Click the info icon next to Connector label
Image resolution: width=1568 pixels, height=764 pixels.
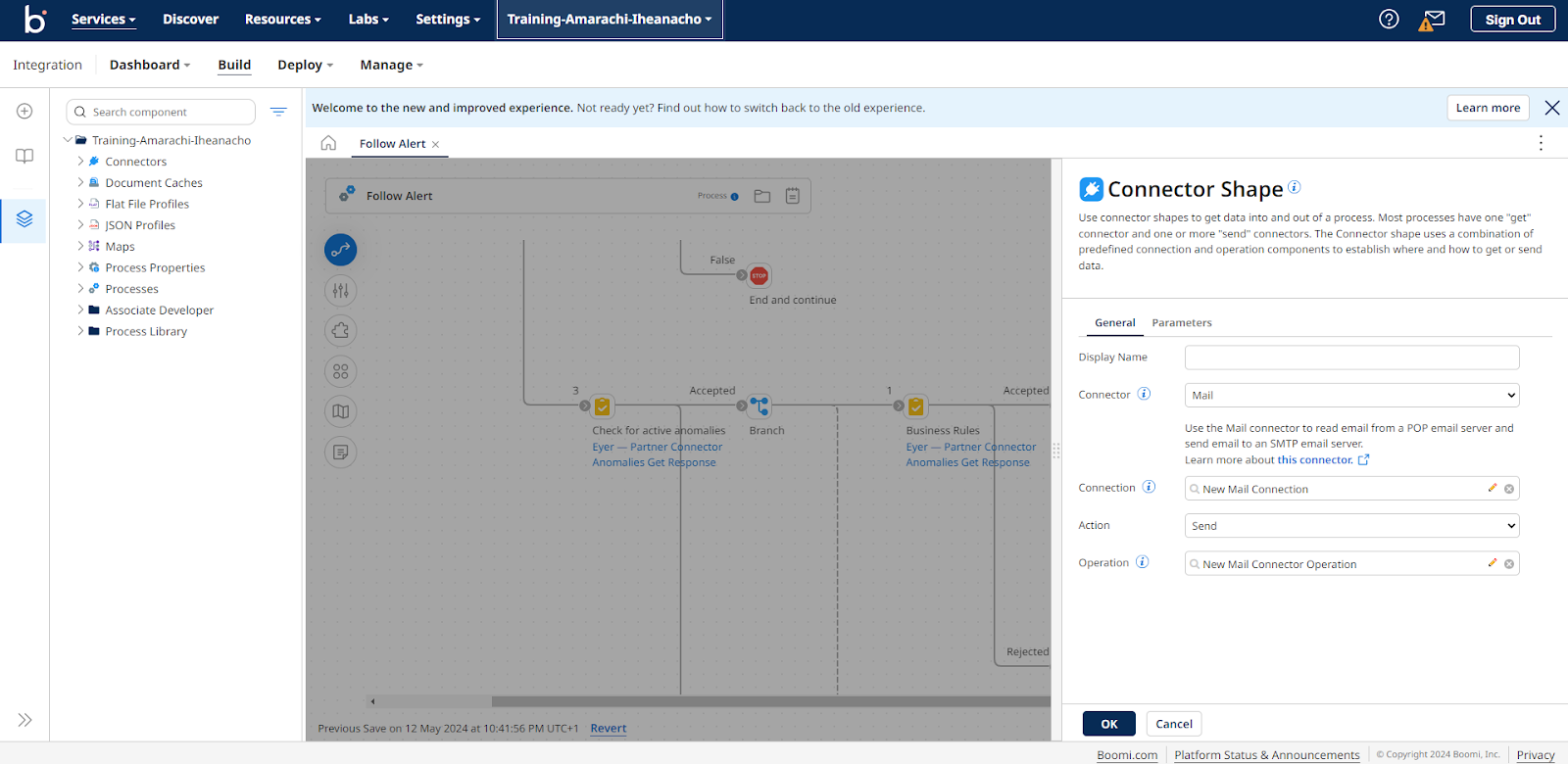[x=1144, y=394]
